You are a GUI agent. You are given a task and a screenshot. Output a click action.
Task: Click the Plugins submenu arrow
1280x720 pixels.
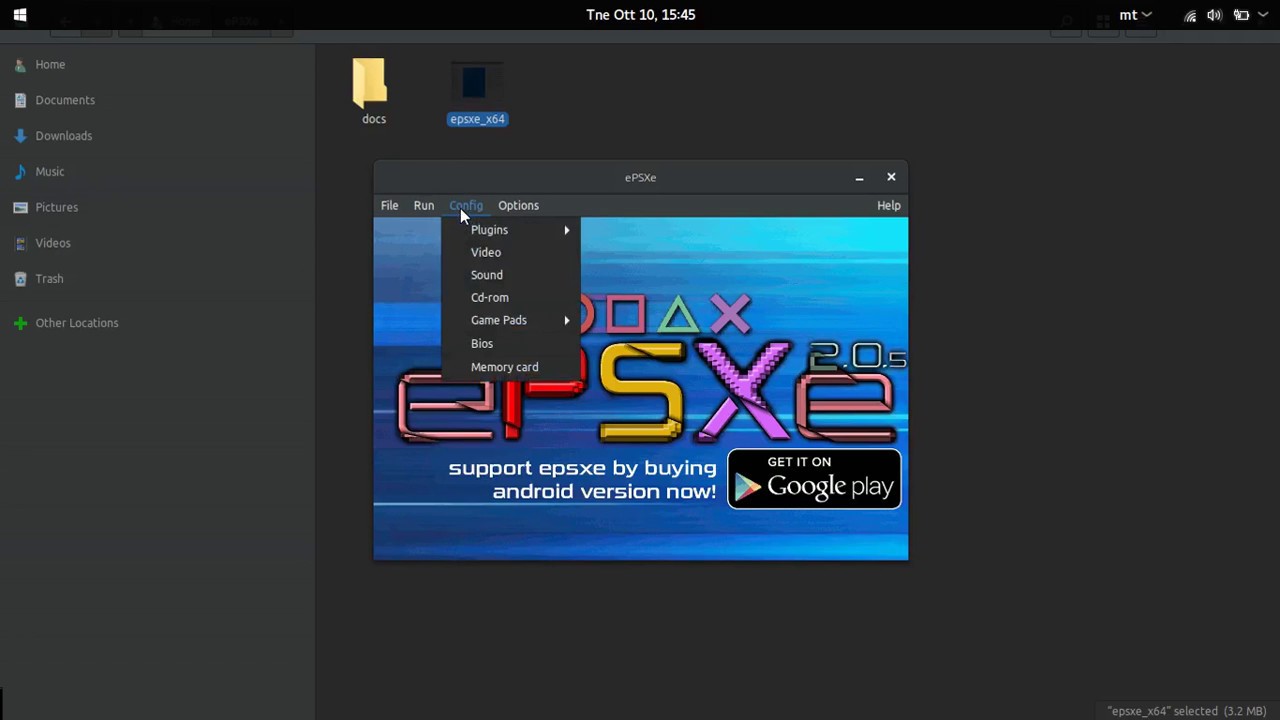(566, 230)
